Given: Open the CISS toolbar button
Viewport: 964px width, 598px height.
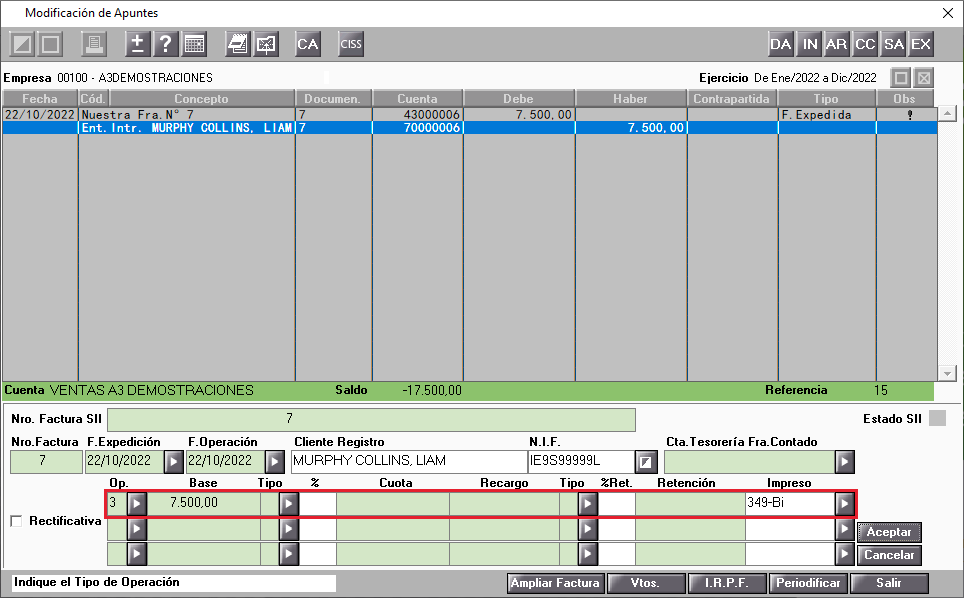Looking at the screenshot, I should tap(351, 44).
